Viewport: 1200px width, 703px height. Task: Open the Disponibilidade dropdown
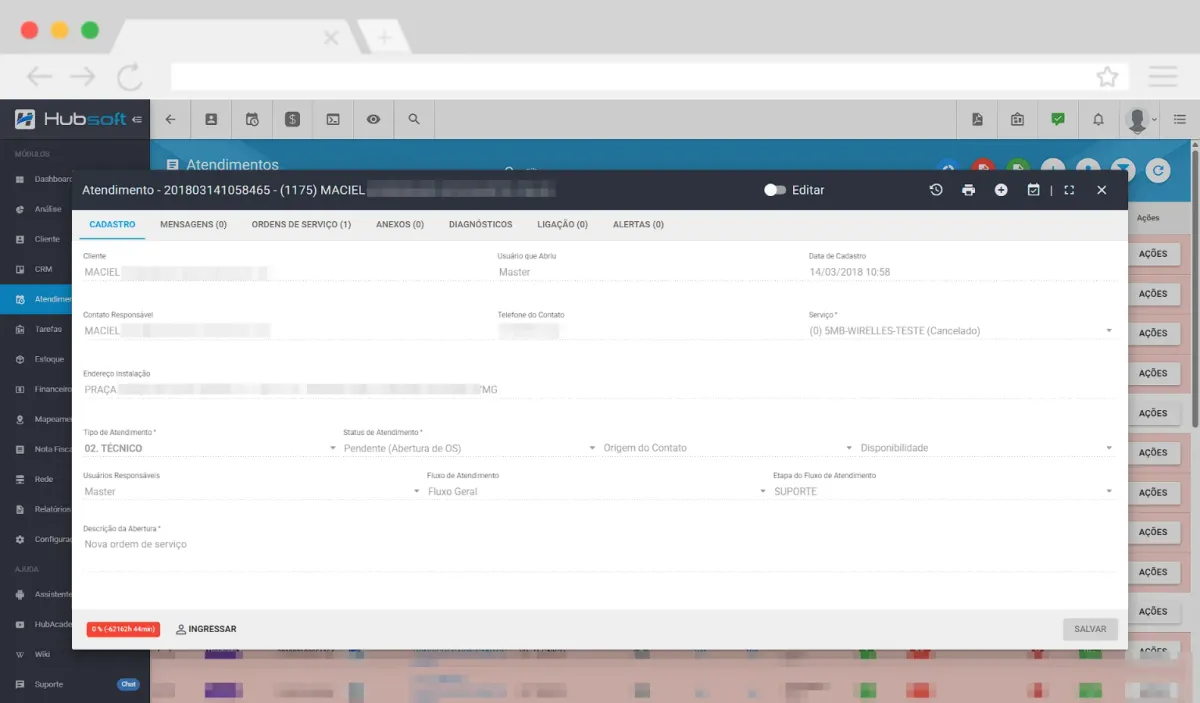pyautogui.click(x=987, y=448)
